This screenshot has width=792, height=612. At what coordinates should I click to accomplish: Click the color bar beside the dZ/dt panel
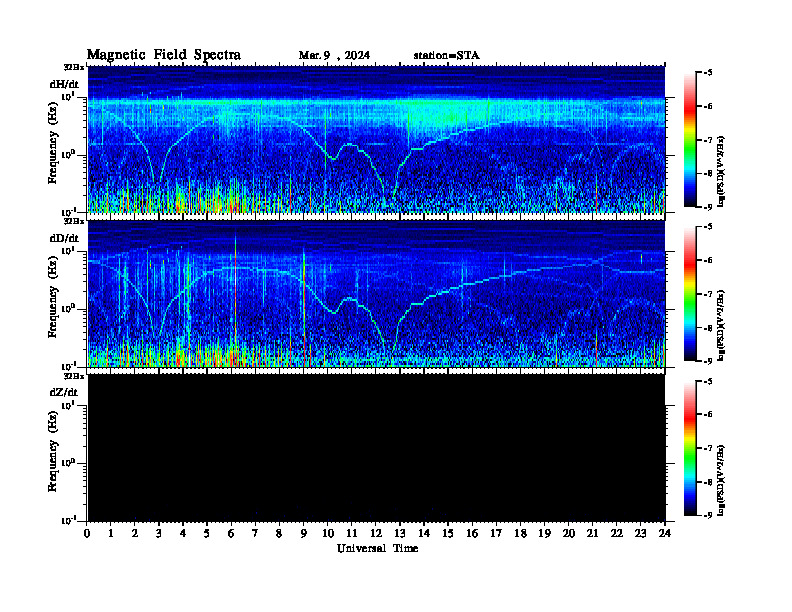tap(690, 448)
